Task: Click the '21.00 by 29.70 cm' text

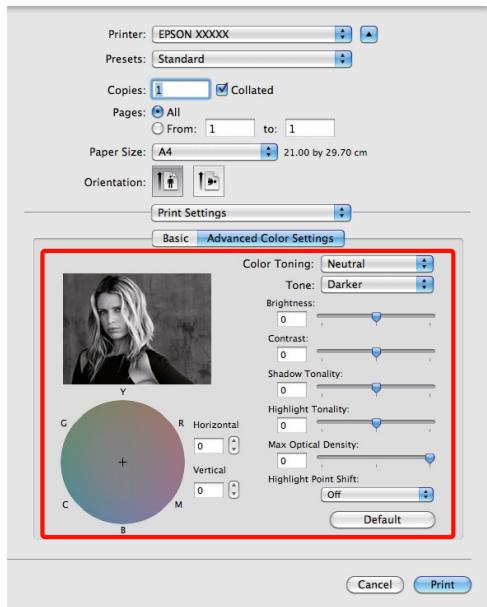Action: pyautogui.click(x=326, y=153)
